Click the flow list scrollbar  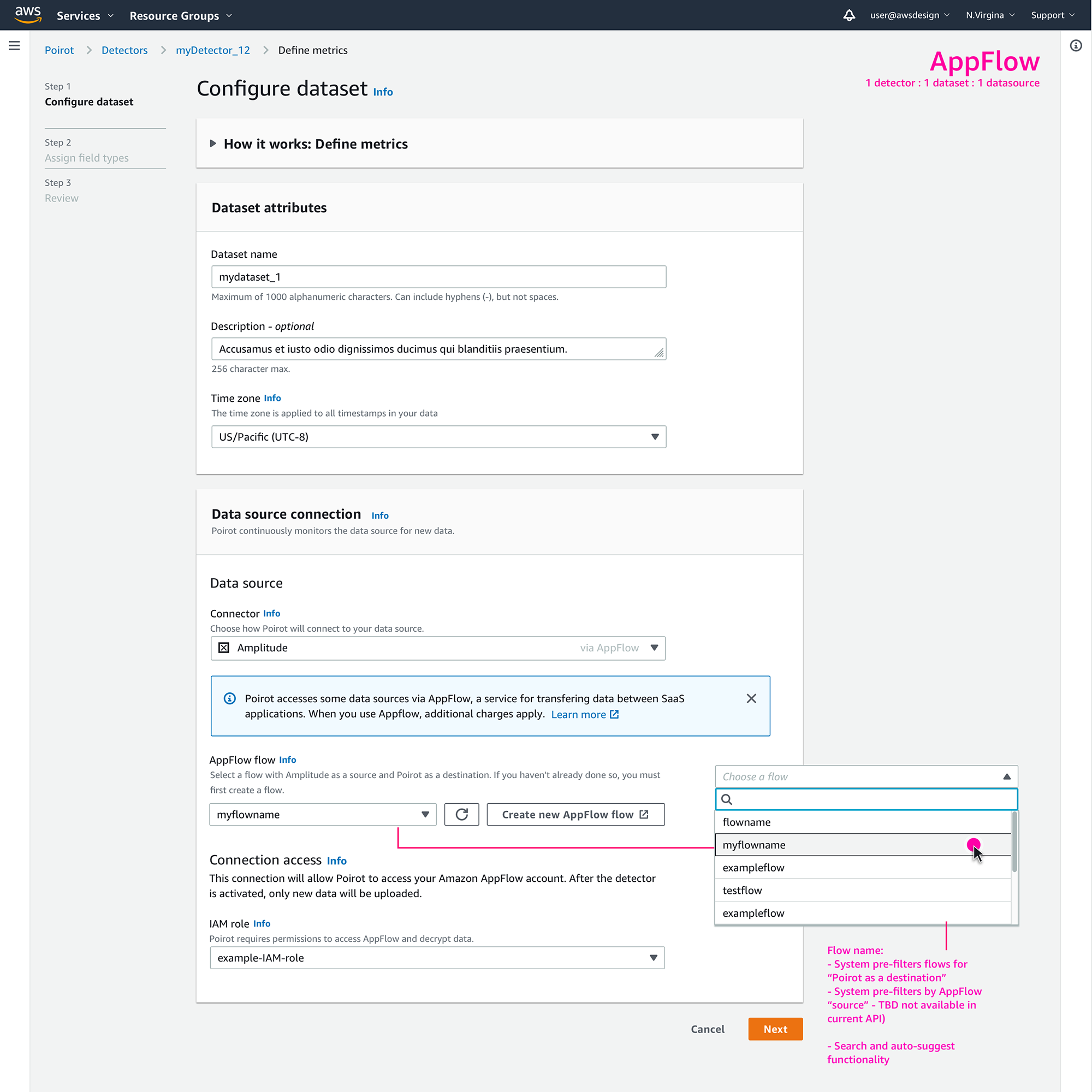1014,841
